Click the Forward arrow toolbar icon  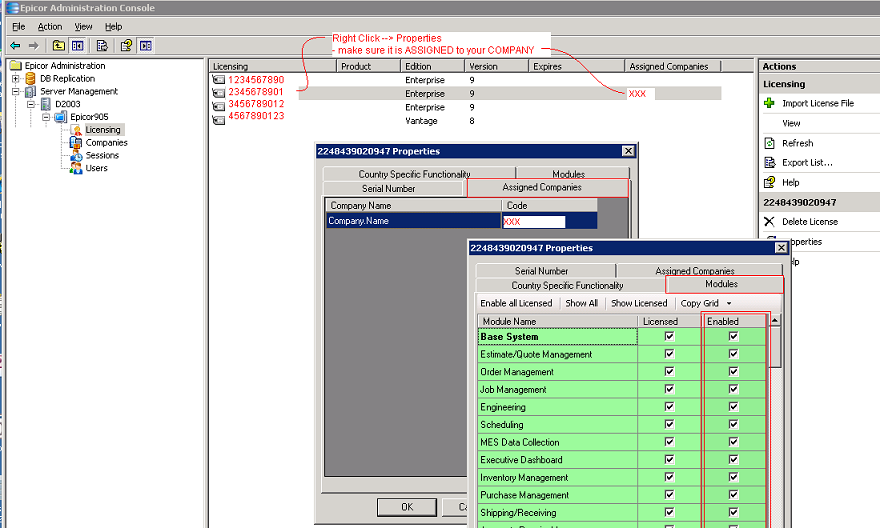(x=34, y=45)
